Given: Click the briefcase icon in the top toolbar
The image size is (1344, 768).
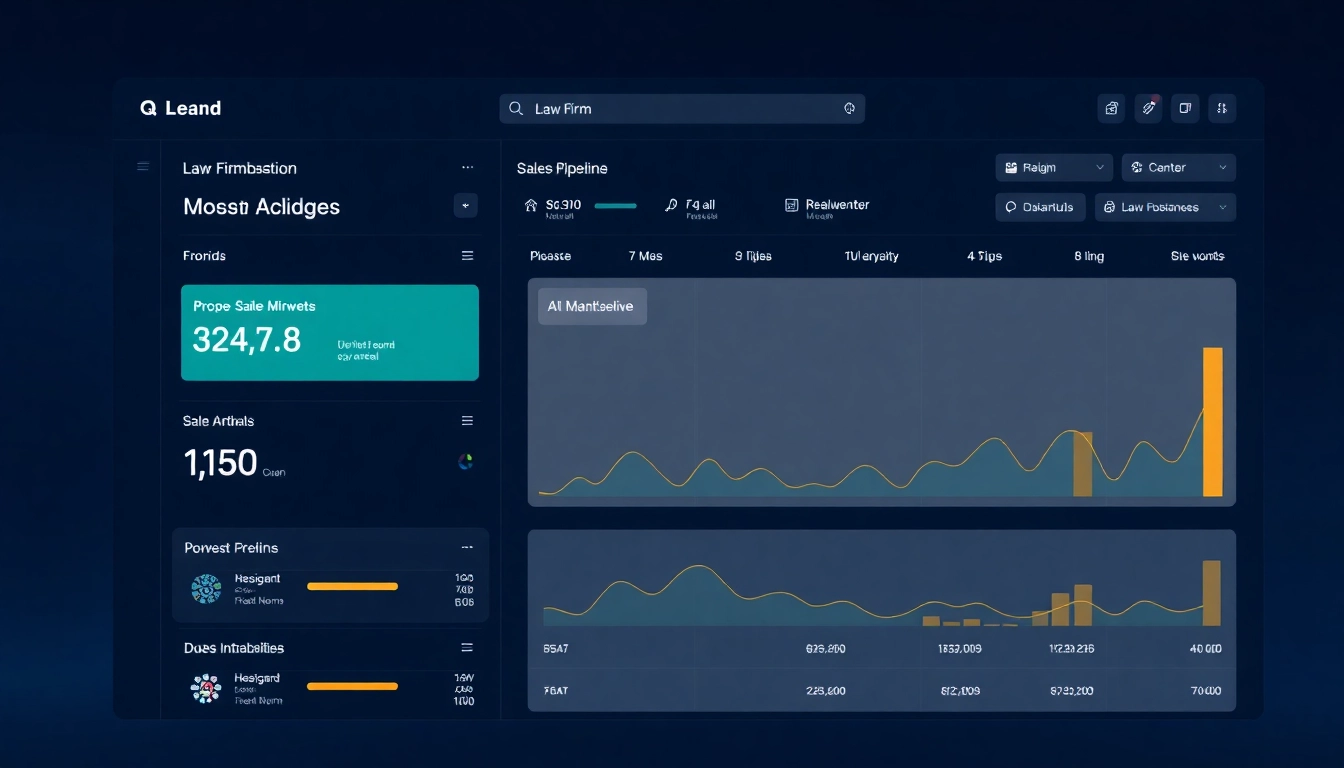Looking at the screenshot, I should coord(1111,108).
